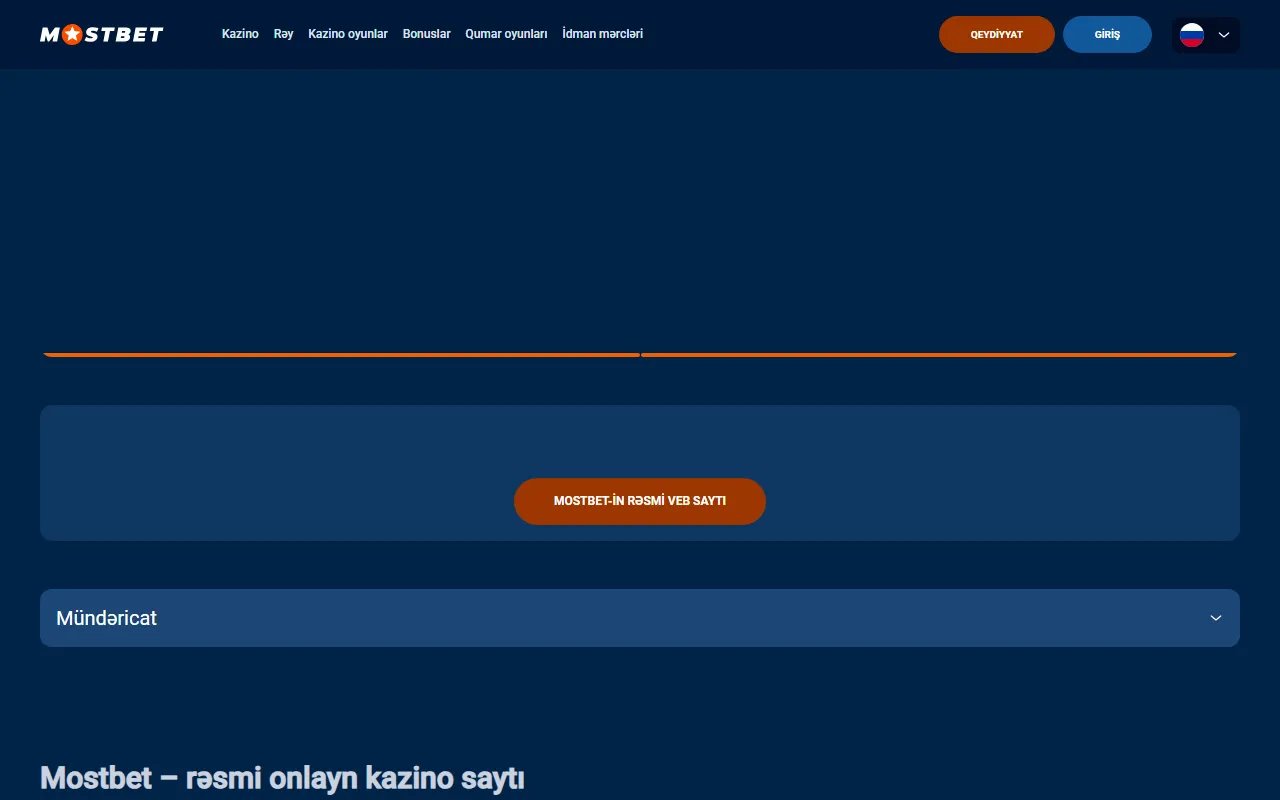Open the İdman mərcləri section
Image resolution: width=1280 pixels, height=800 pixels.
(602, 34)
